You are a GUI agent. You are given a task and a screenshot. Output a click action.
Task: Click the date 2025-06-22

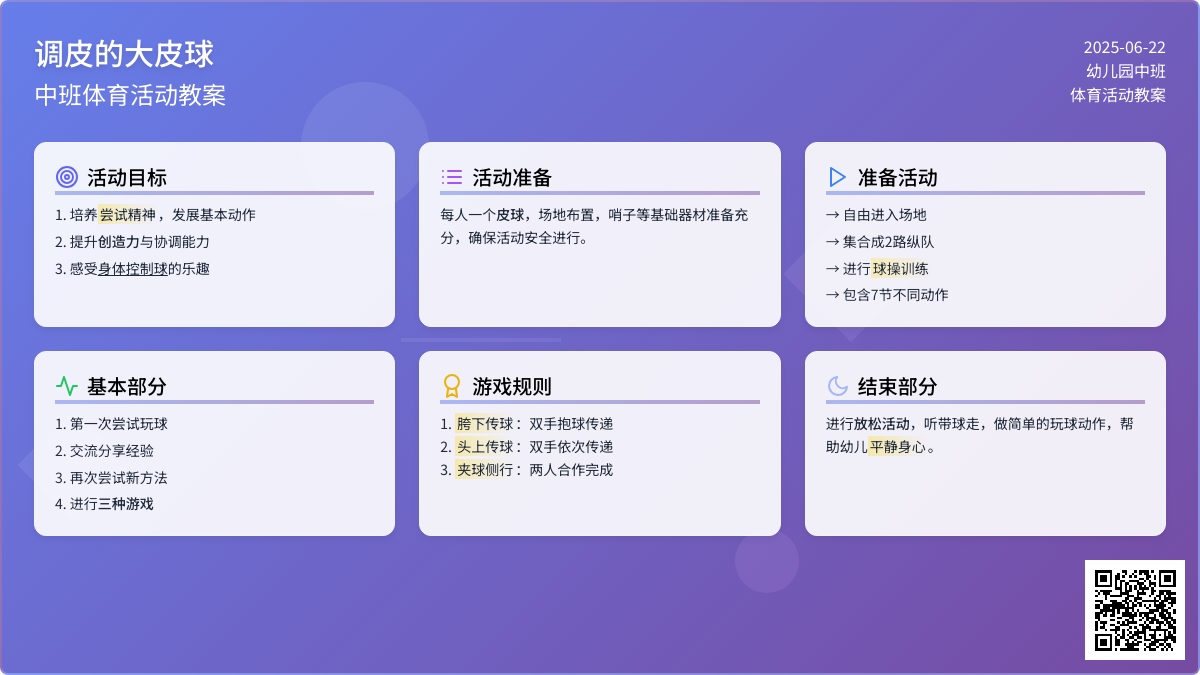pos(1124,47)
